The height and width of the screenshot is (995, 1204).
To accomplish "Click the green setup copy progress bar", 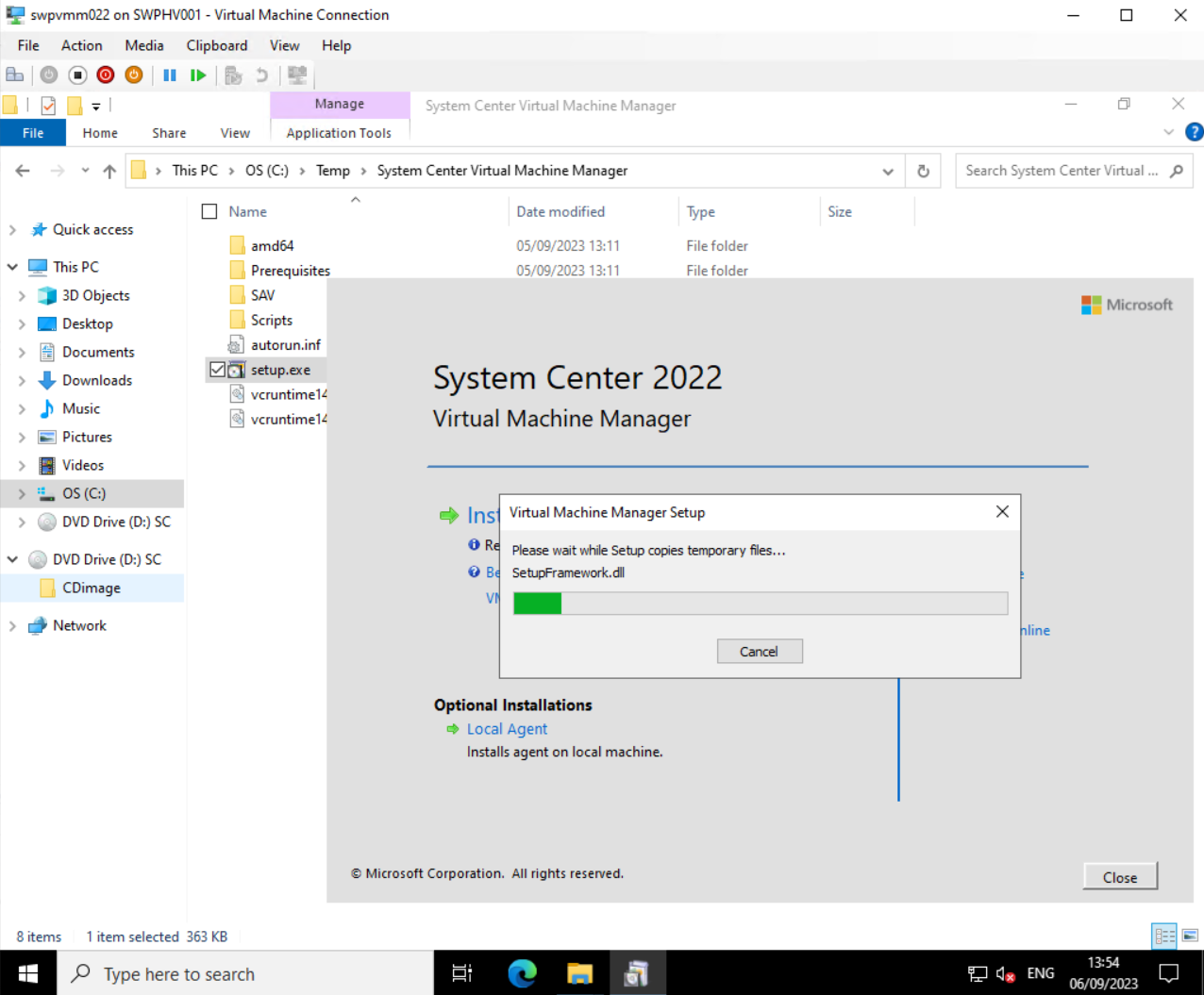I will 537,603.
